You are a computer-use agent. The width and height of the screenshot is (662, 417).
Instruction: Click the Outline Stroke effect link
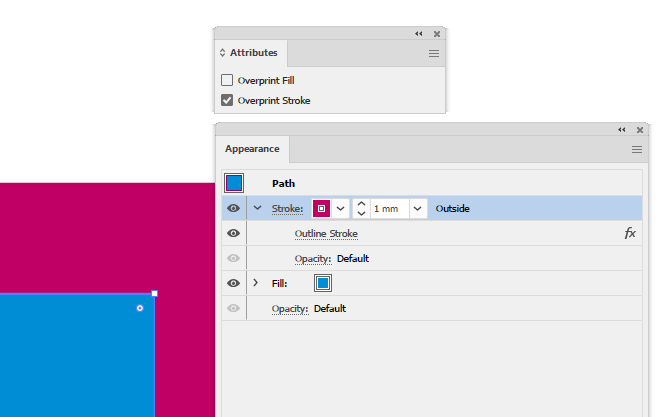coord(326,233)
